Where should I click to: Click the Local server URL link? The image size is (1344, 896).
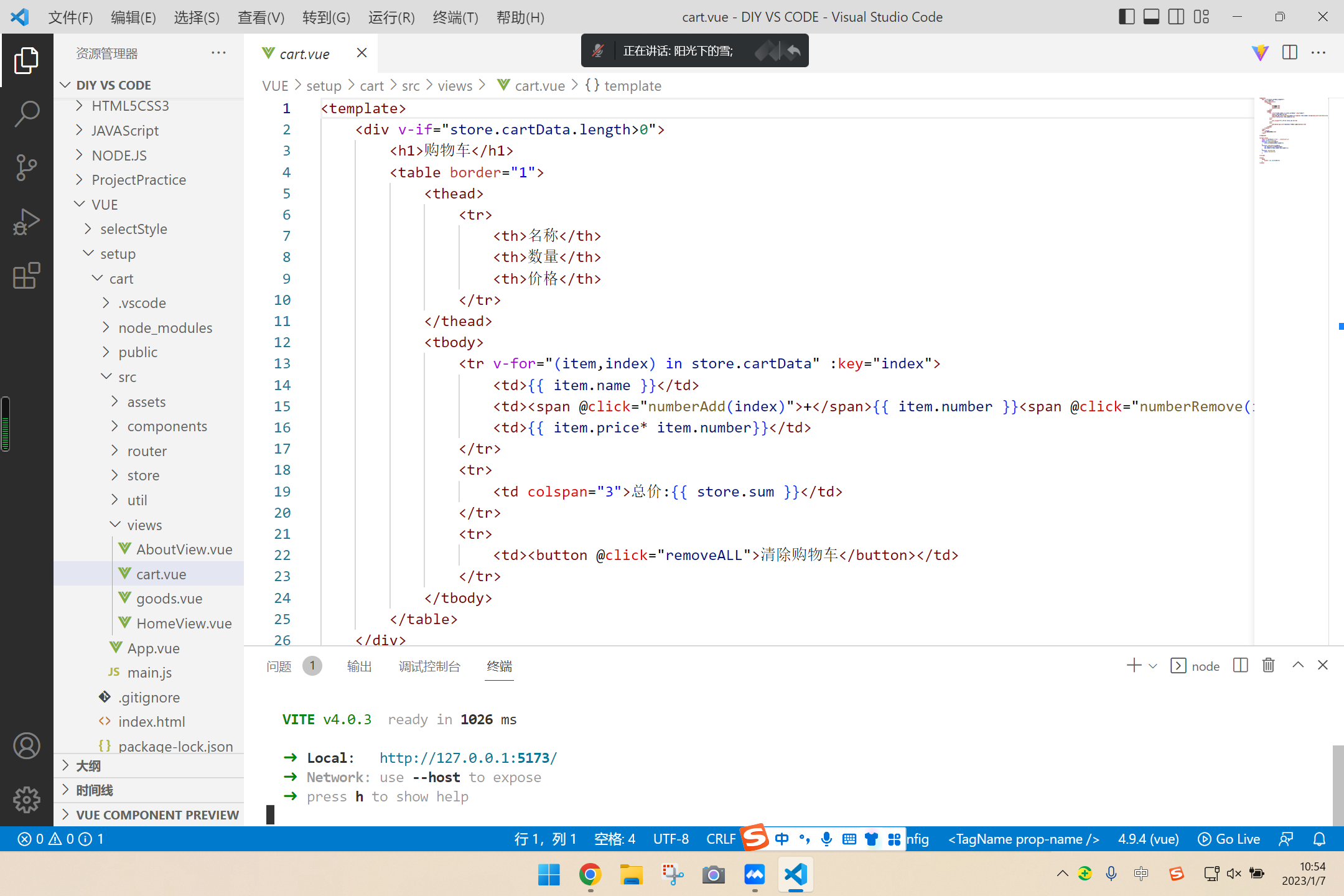tap(467, 757)
